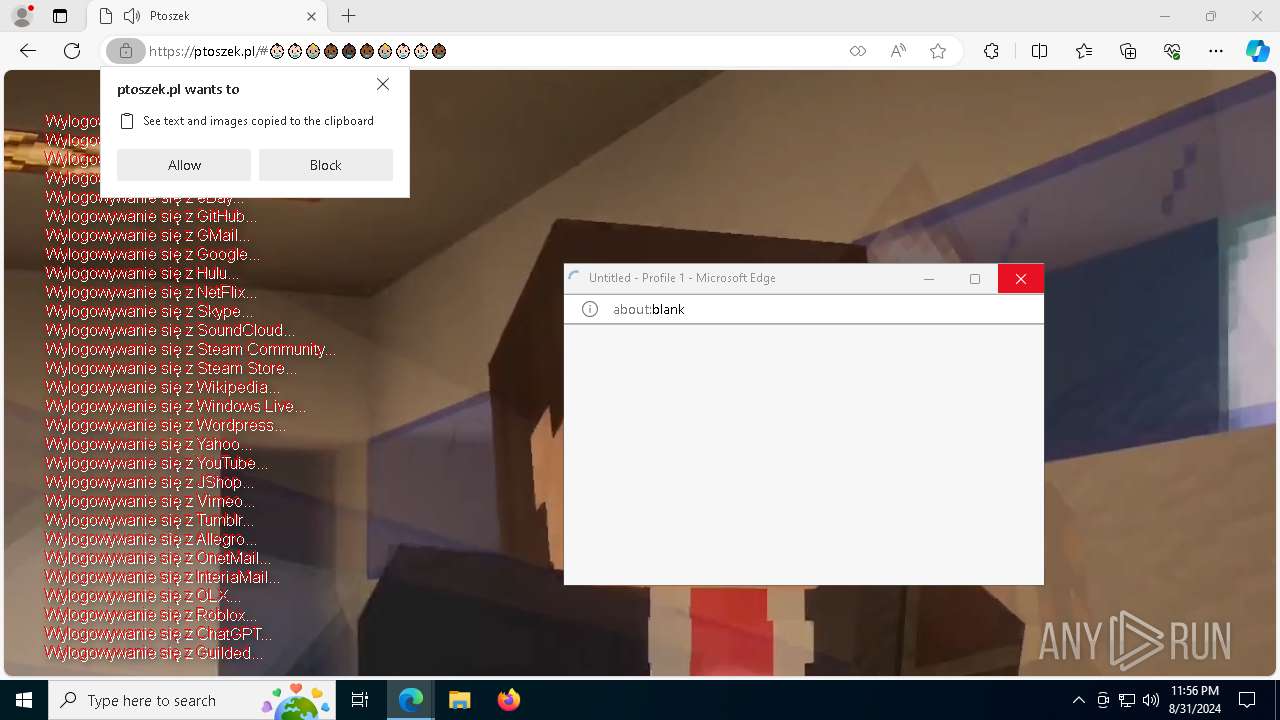Toggle split screen view
The height and width of the screenshot is (720, 1280).
1039,51
